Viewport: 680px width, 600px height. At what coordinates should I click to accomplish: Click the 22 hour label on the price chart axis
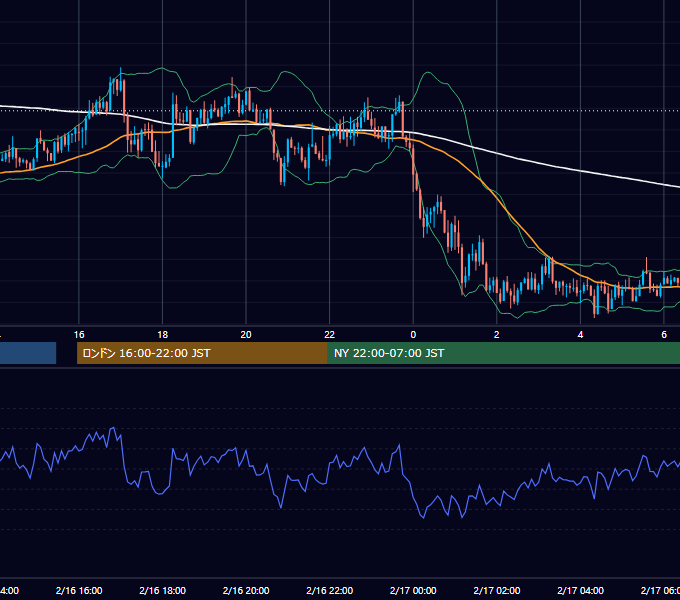pyautogui.click(x=330, y=335)
